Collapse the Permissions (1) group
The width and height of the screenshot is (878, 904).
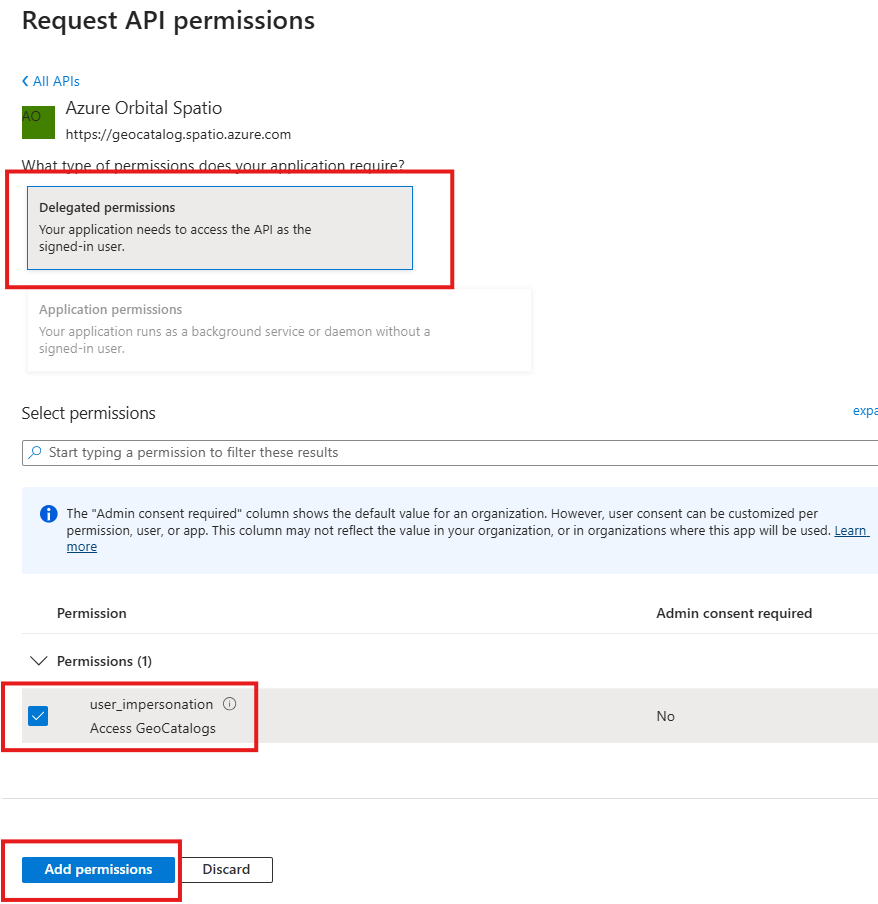pos(40,661)
